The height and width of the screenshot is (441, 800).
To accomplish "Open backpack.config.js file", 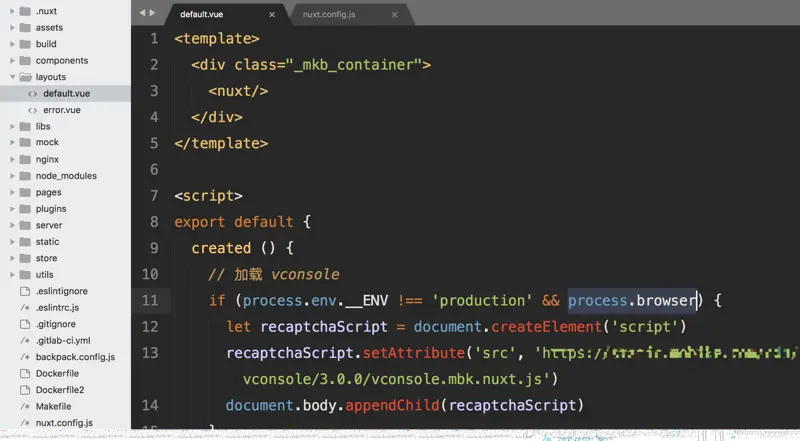I will (76, 357).
